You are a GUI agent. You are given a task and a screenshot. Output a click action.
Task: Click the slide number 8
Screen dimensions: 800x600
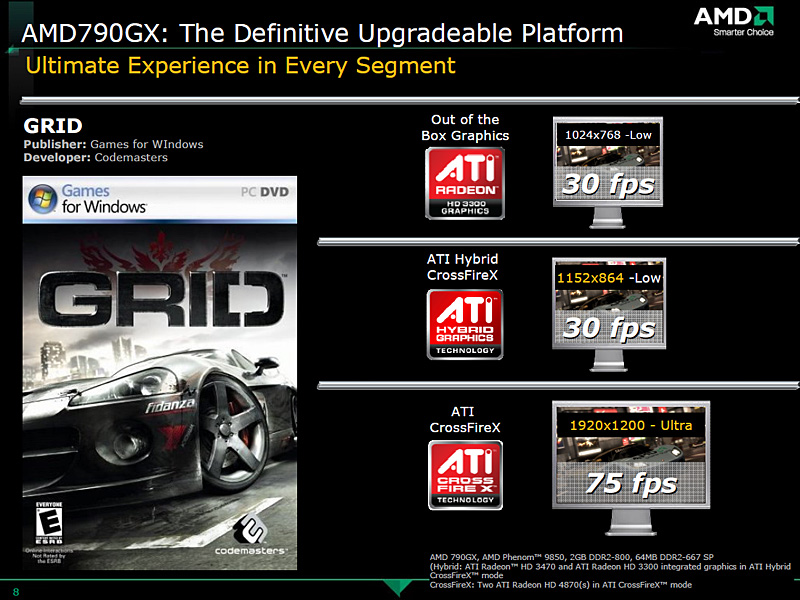pyautogui.click(x=16, y=592)
